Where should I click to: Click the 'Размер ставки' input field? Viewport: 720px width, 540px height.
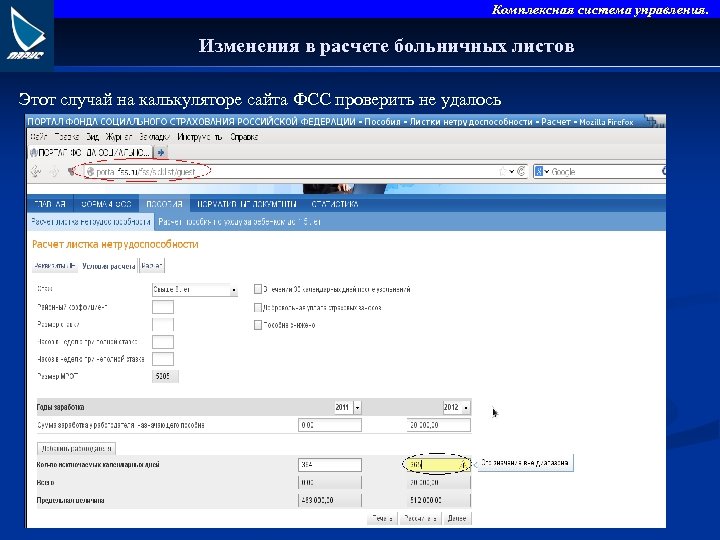[163, 325]
